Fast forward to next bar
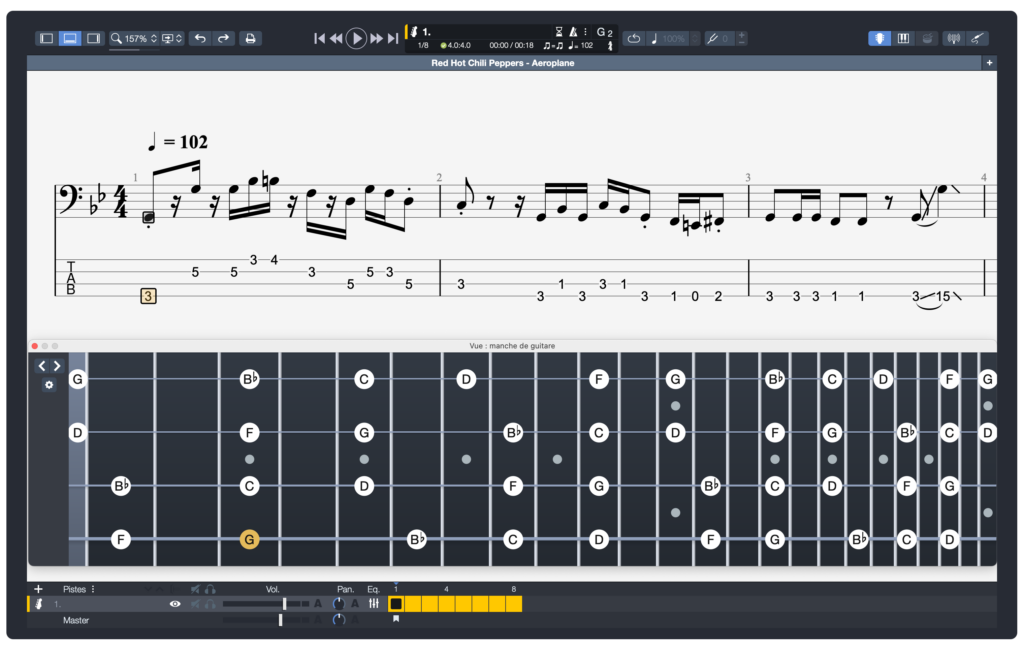Image resolution: width=1024 pixels, height=650 pixels. (376, 39)
